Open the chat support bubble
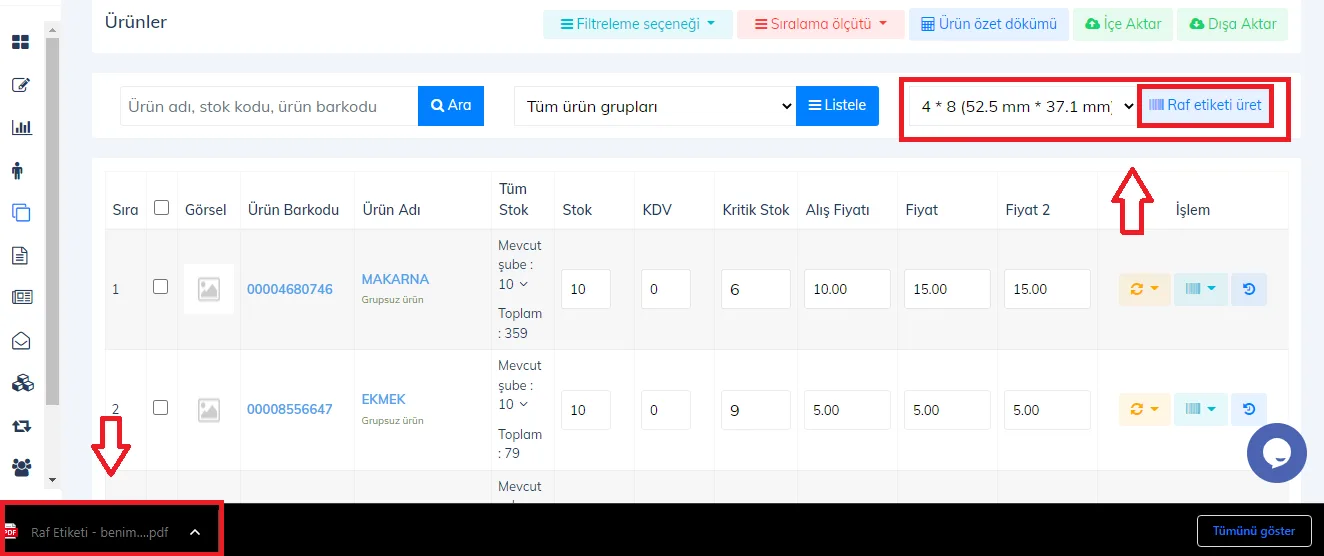The image size is (1324, 556). [1277, 453]
